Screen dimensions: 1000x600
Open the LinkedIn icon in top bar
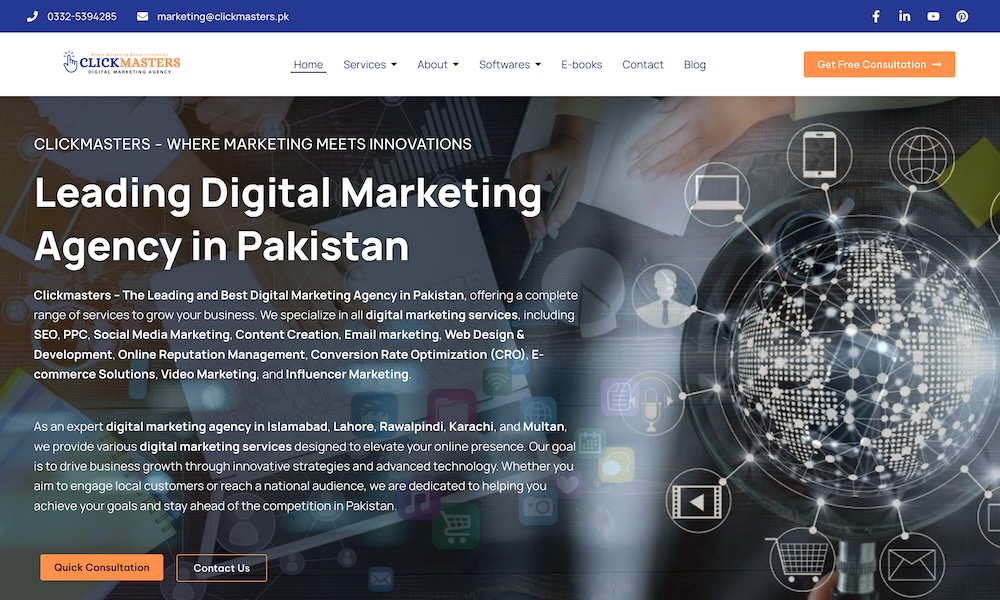pos(904,16)
